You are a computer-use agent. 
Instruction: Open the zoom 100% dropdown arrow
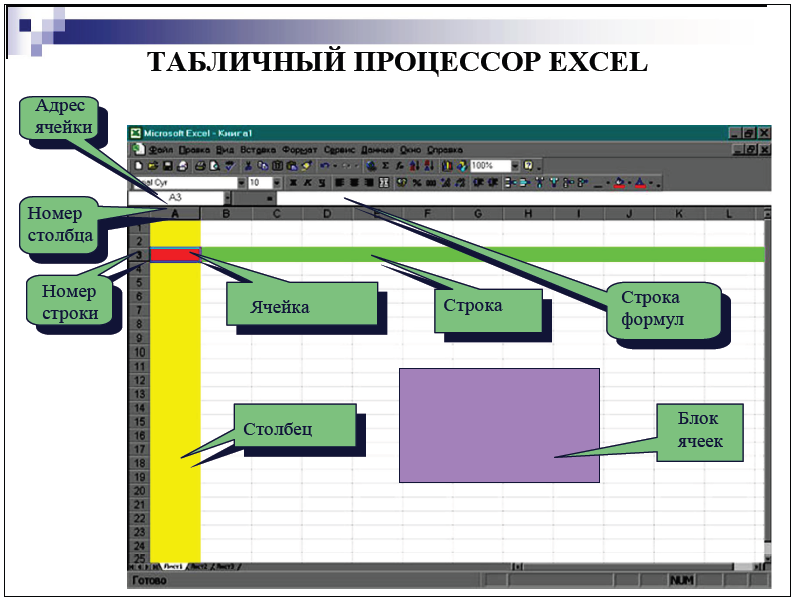click(515, 165)
